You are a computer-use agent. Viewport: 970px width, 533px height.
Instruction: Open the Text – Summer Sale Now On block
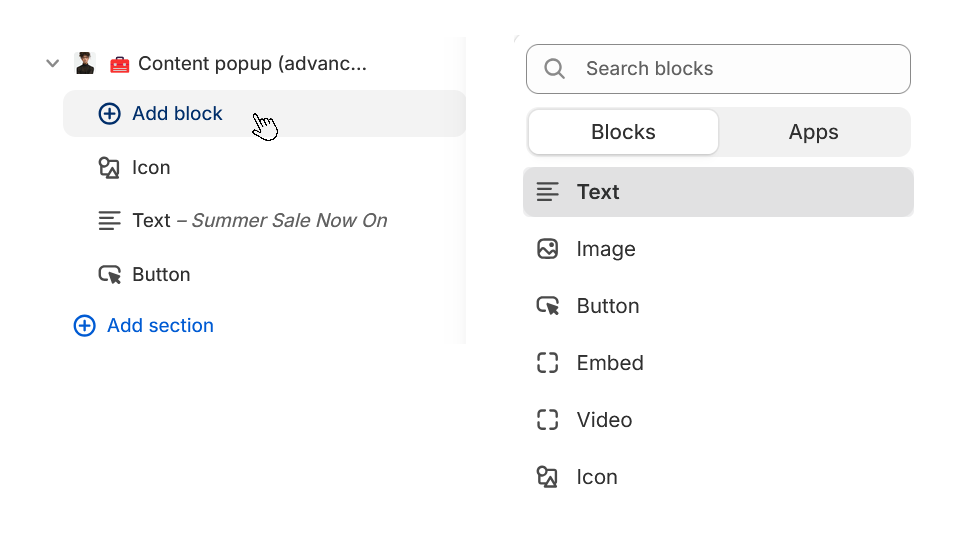tap(260, 221)
